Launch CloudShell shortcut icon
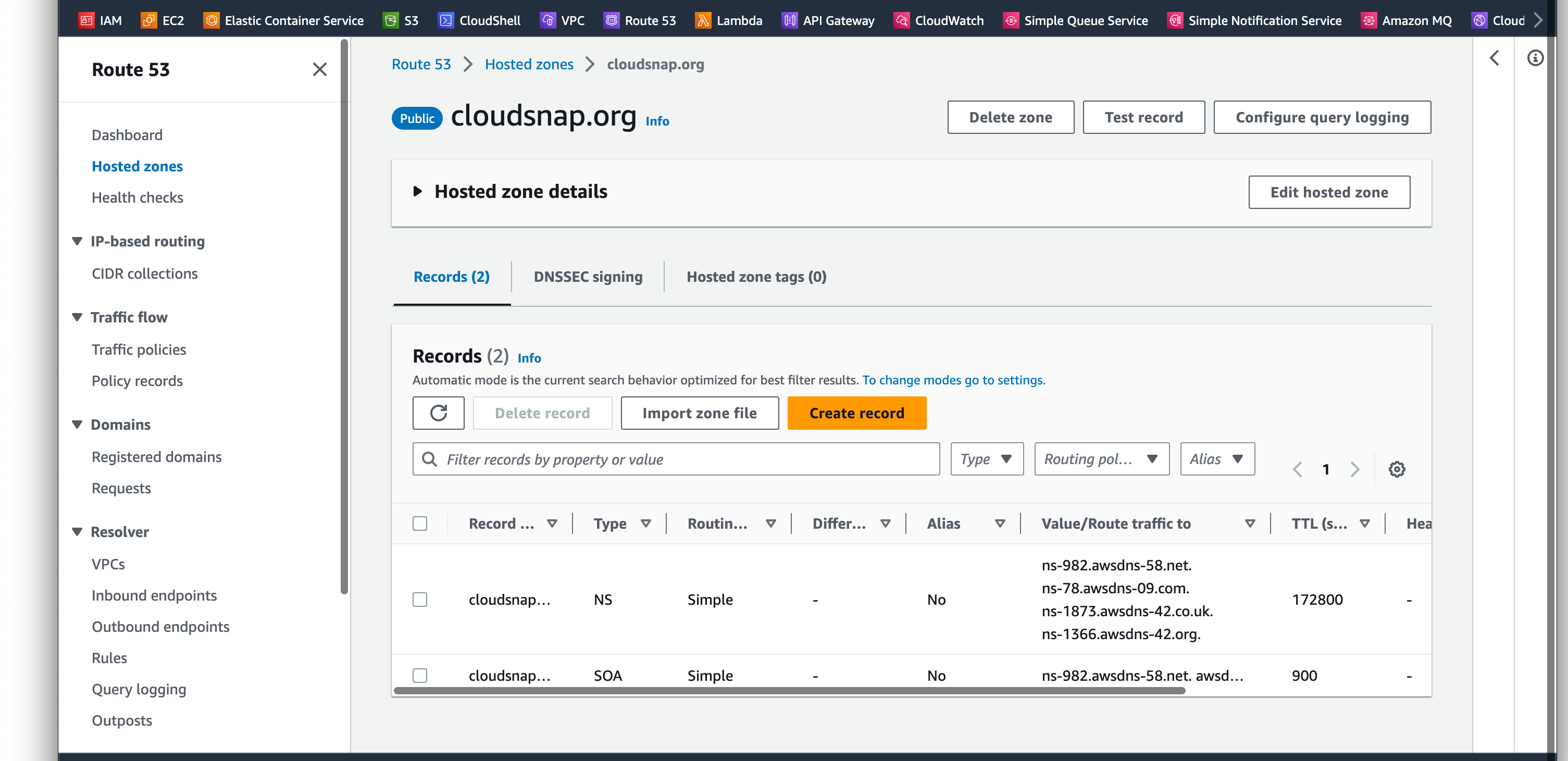Image resolution: width=1568 pixels, height=761 pixels. click(445, 20)
